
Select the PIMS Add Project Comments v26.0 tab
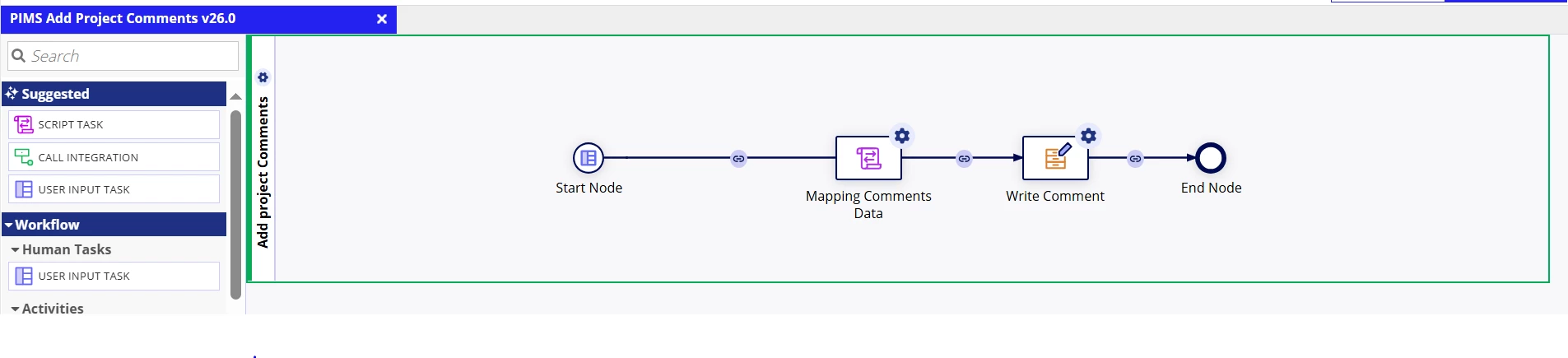tap(123, 18)
